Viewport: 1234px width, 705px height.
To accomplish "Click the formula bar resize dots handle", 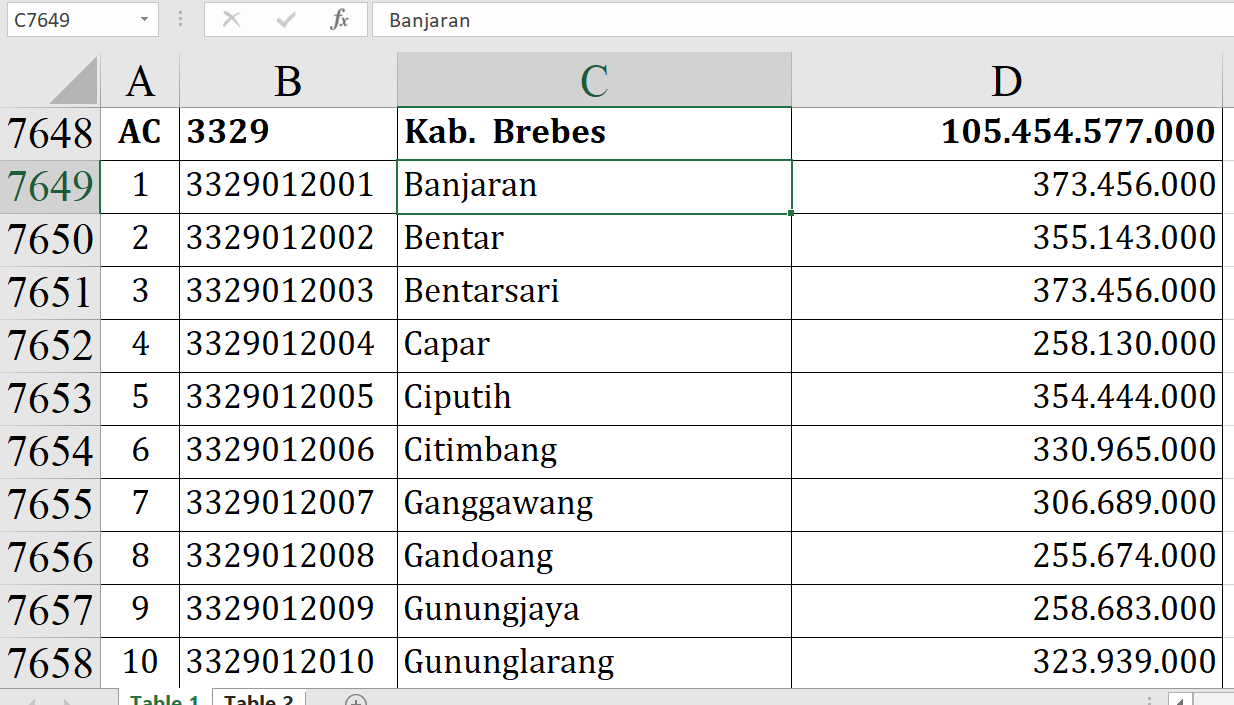I will click(x=180, y=20).
